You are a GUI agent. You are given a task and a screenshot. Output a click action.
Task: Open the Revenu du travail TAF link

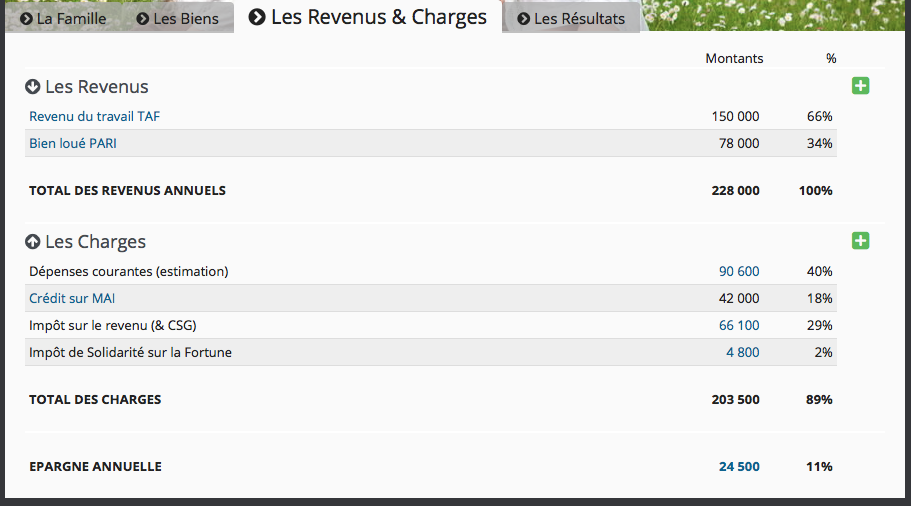pyautogui.click(x=95, y=116)
